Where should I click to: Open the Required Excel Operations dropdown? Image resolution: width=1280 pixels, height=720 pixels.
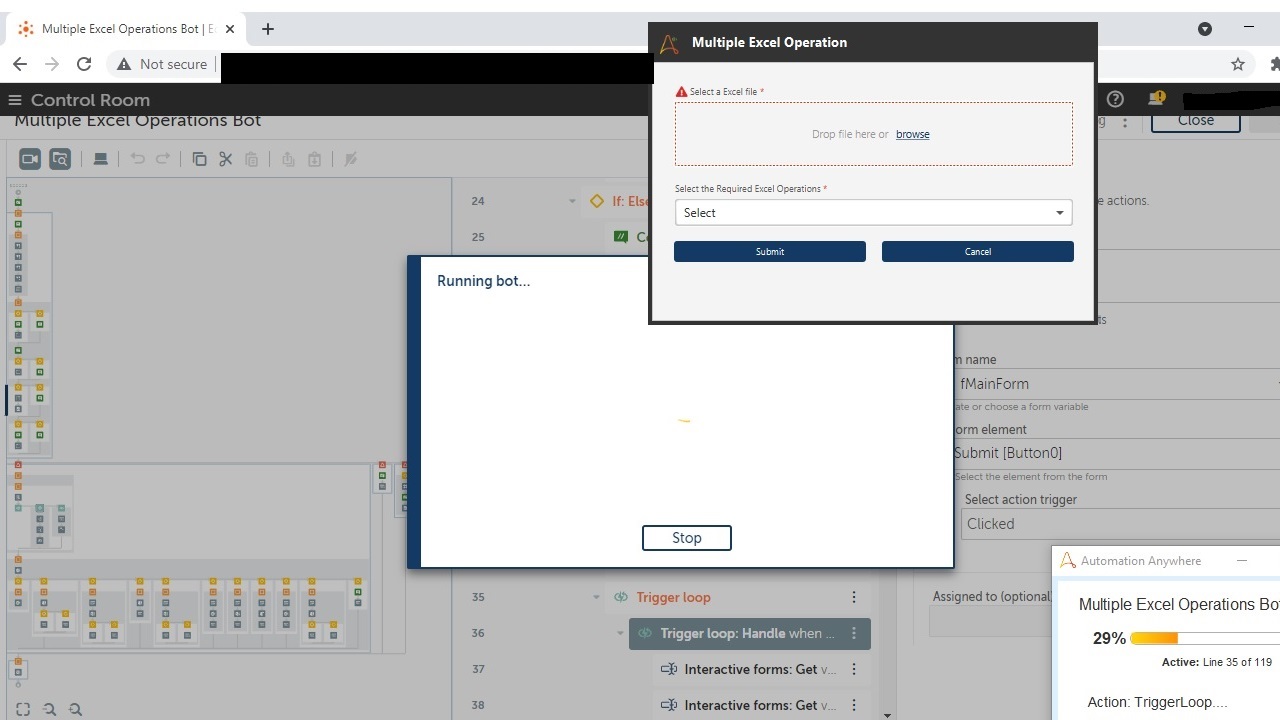pyautogui.click(x=873, y=213)
